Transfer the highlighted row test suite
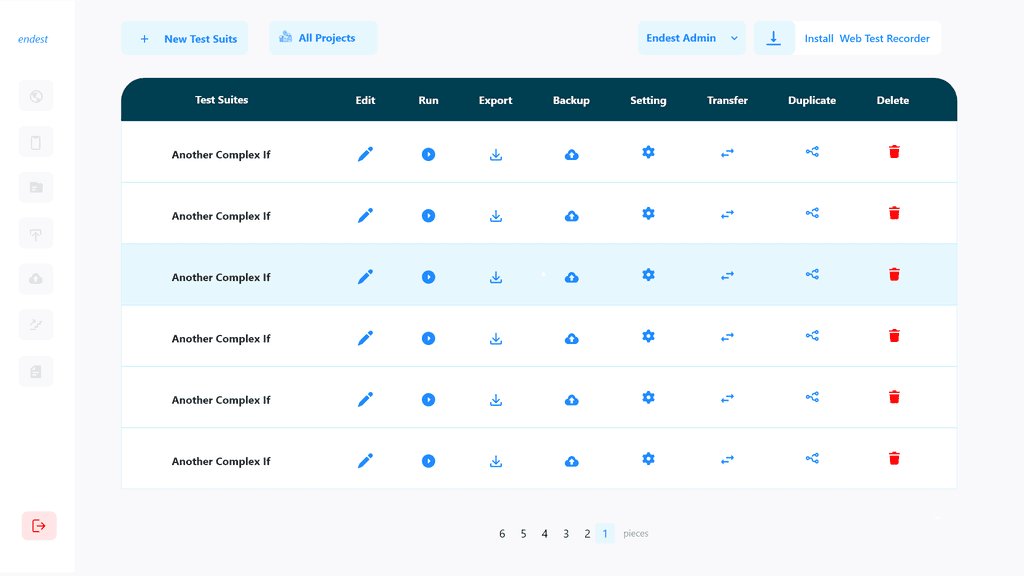 (x=727, y=276)
